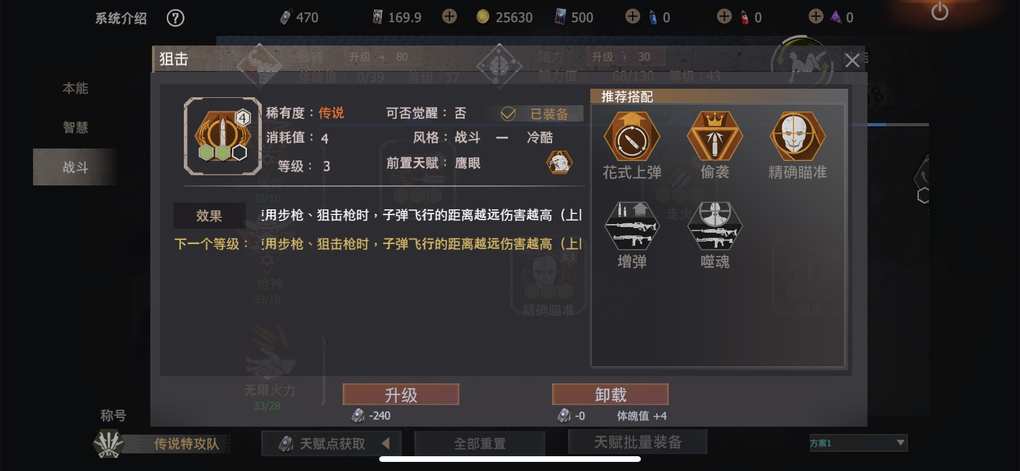Screen dimensions: 1020x471
Task: Open the 噬魂 sniper talent icon
Action: click(714, 226)
